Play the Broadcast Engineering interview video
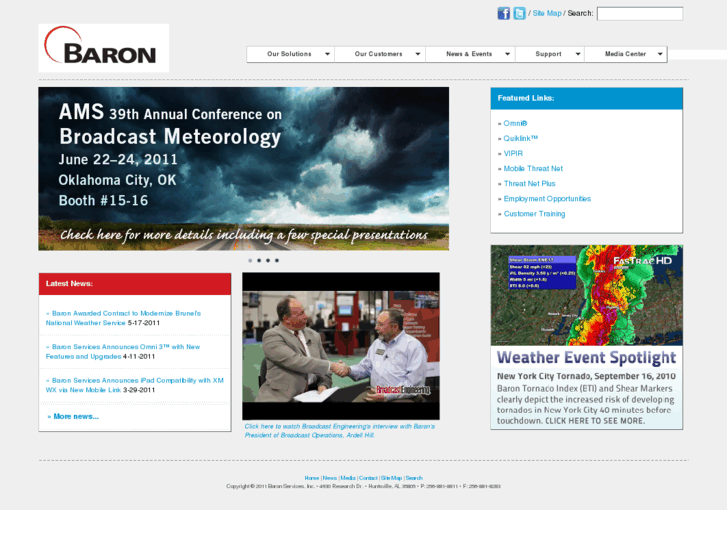The height and width of the screenshot is (545, 727). click(341, 346)
